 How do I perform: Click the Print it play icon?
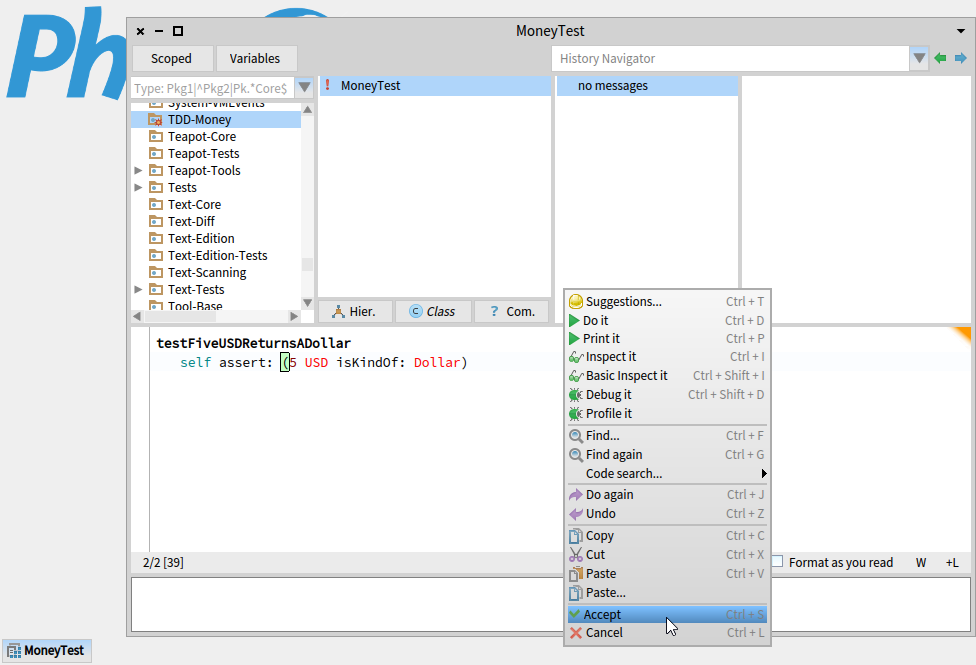point(575,339)
